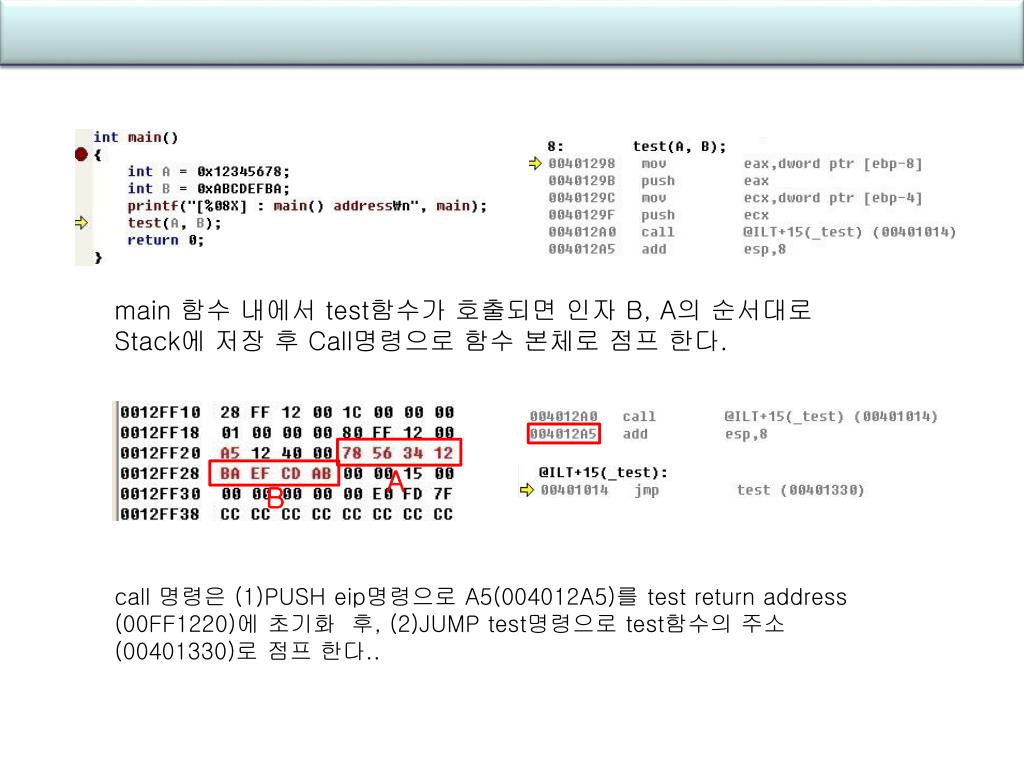Click memory bytes 'A5 12 40 00'
Image resolution: width=1024 pixels, height=768 pixels.
276,453
